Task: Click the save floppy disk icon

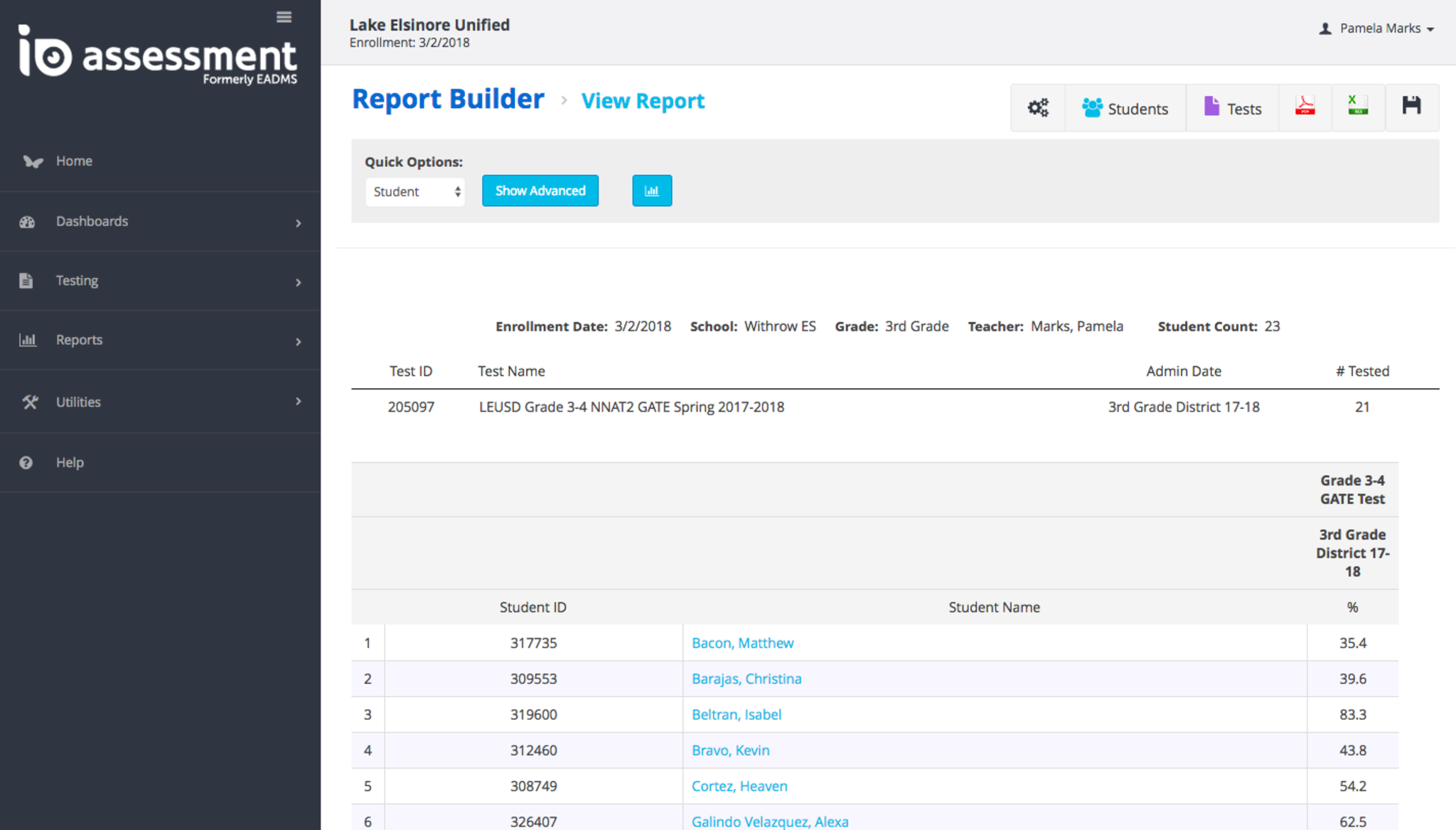Action: [1411, 107]
